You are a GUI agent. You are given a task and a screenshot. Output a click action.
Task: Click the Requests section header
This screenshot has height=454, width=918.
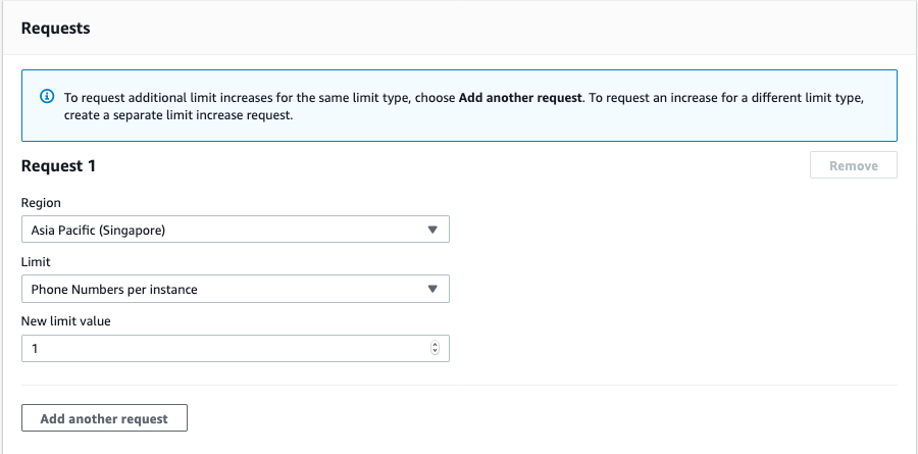point(56,28)
